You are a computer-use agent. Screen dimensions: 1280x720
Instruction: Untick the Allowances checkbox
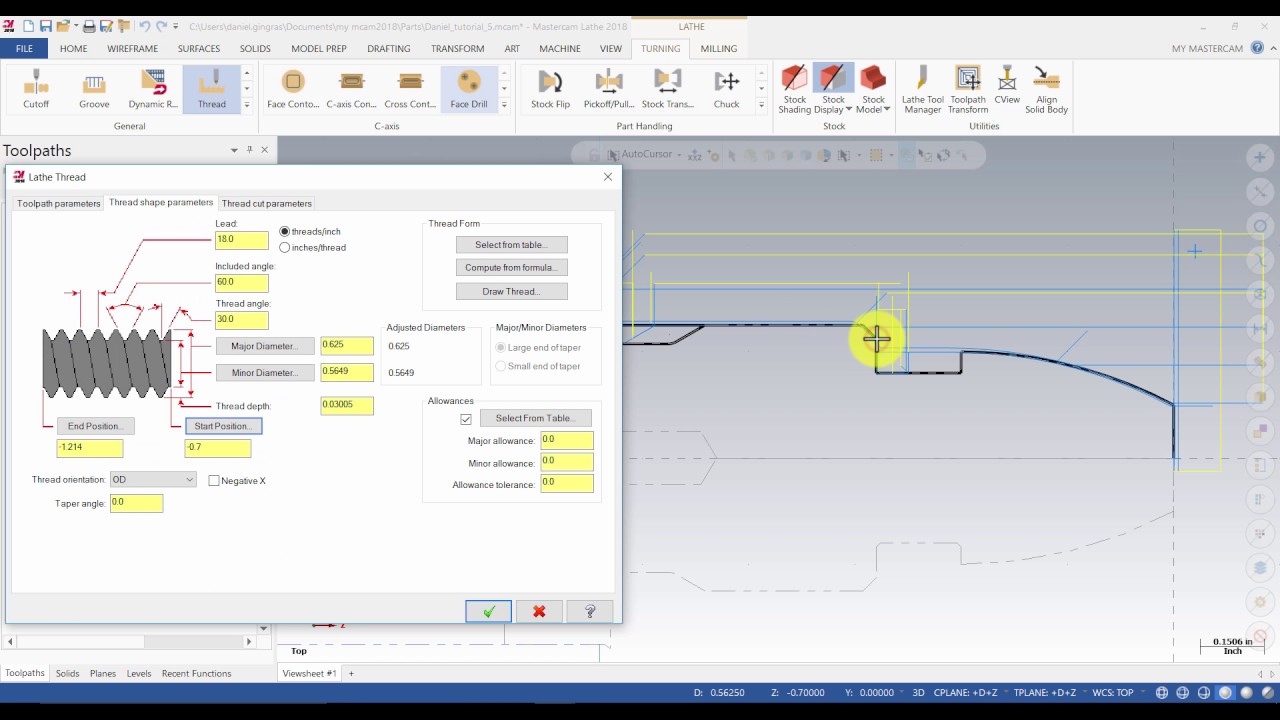pyautogui.click(x=466, y=419)
